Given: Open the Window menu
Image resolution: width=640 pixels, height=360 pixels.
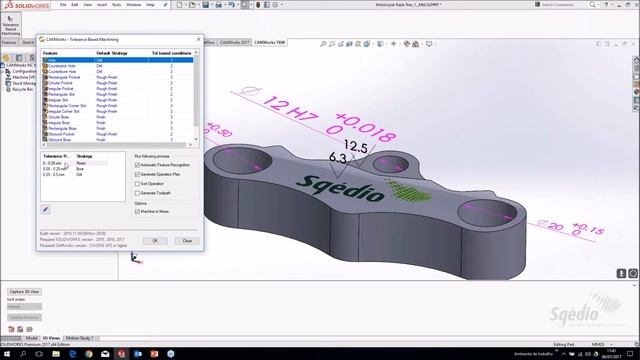Looking at the screenshot, I should 133,5.
